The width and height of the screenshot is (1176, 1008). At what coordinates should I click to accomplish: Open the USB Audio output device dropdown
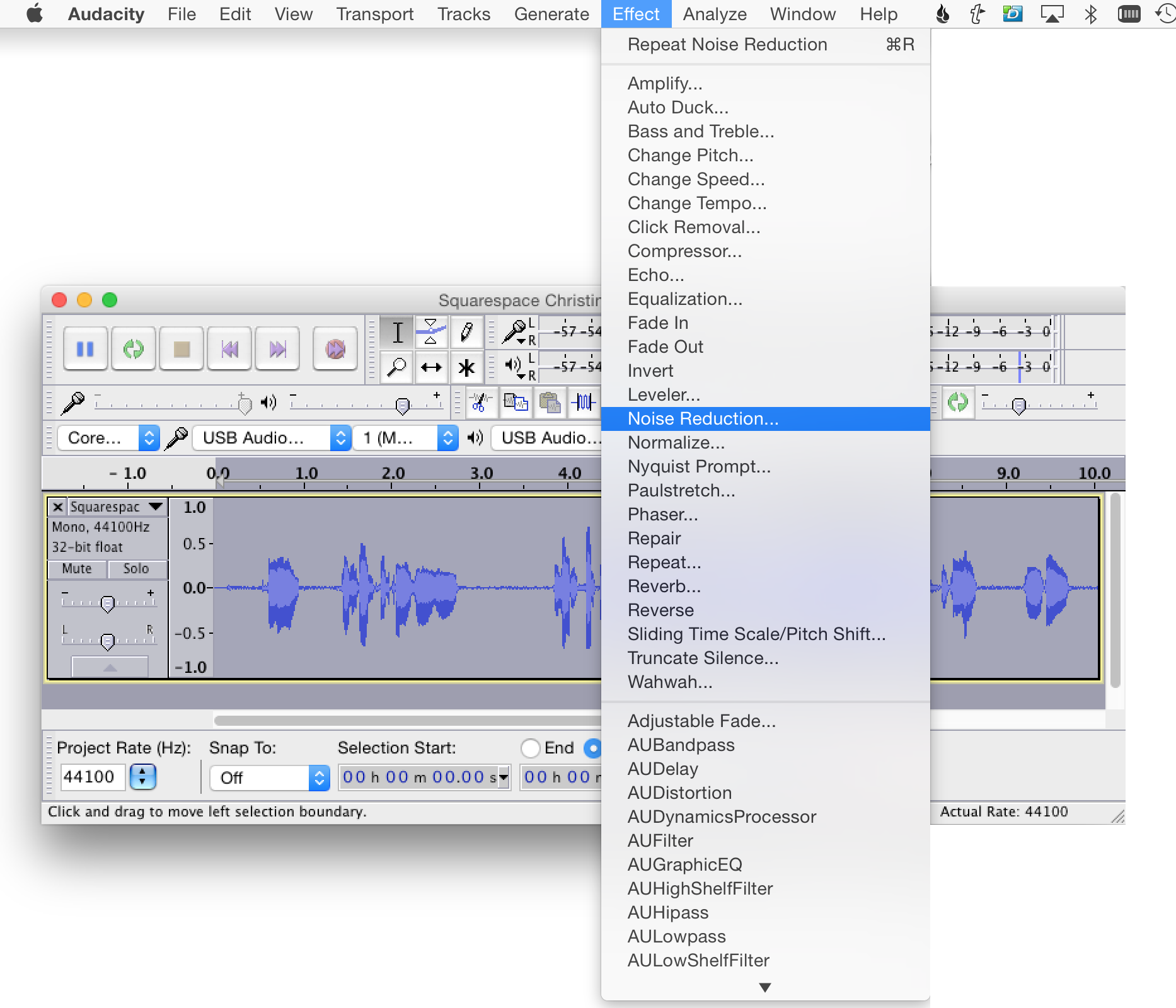(x=547, y=438)
